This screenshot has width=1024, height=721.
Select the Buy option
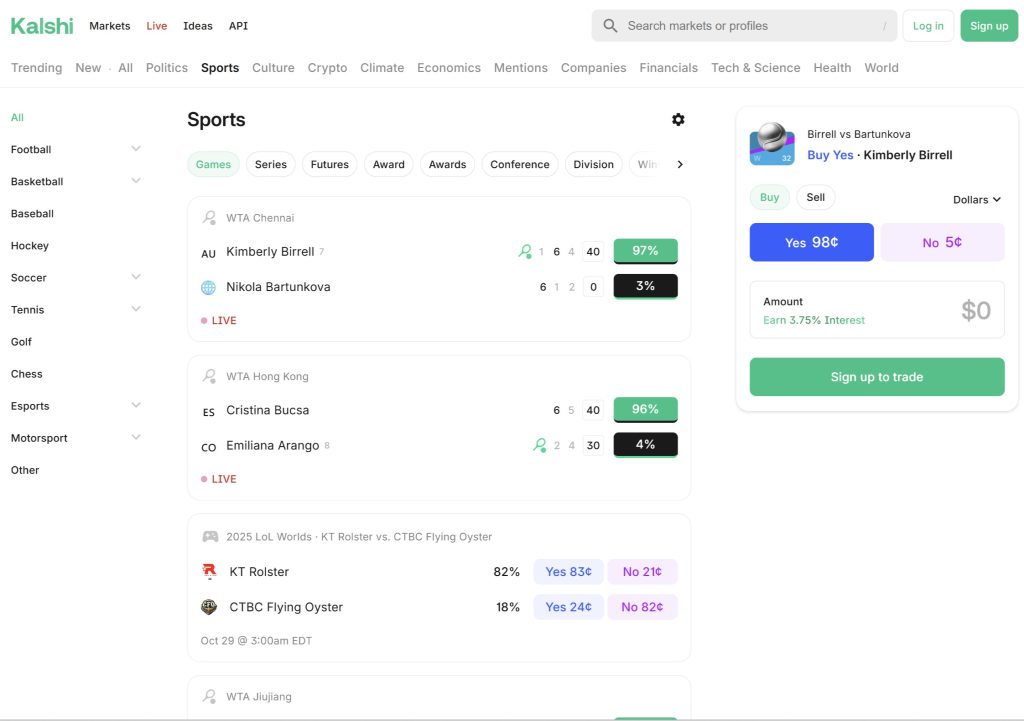[x=769, y=197]
